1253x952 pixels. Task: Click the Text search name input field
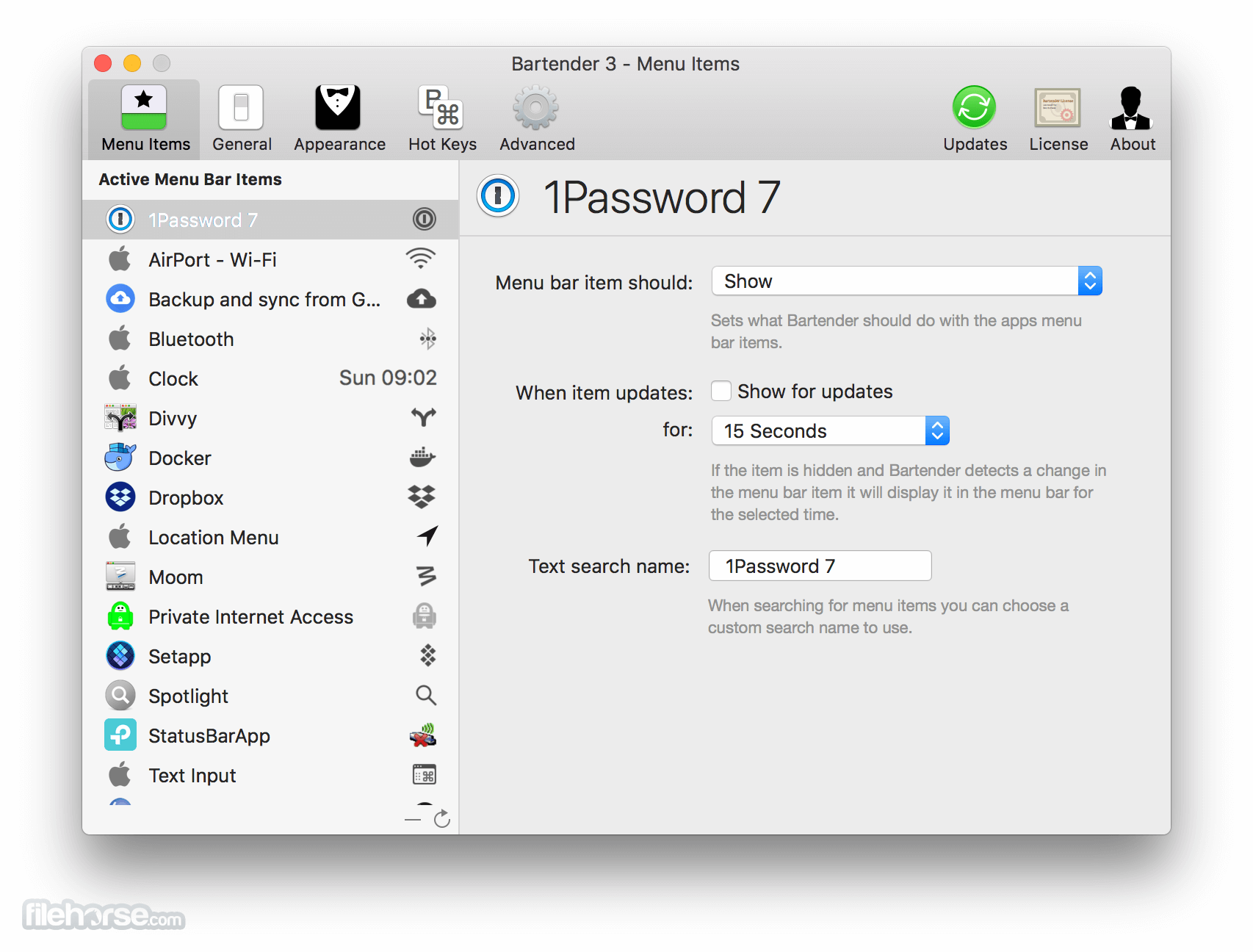pyautogui.click(x=820, y=566)
